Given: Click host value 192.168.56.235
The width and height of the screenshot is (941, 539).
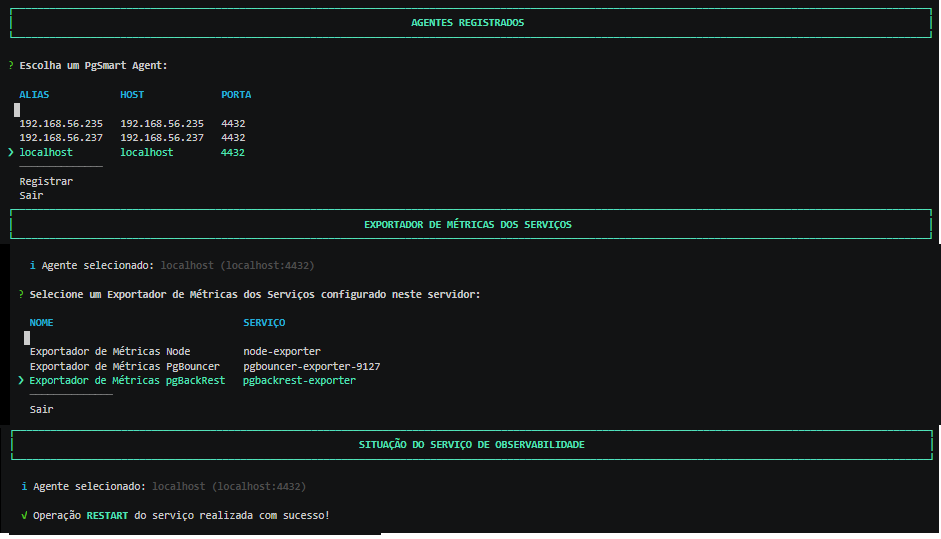Looking at the screenshot, I should click(x=162, y=124).
